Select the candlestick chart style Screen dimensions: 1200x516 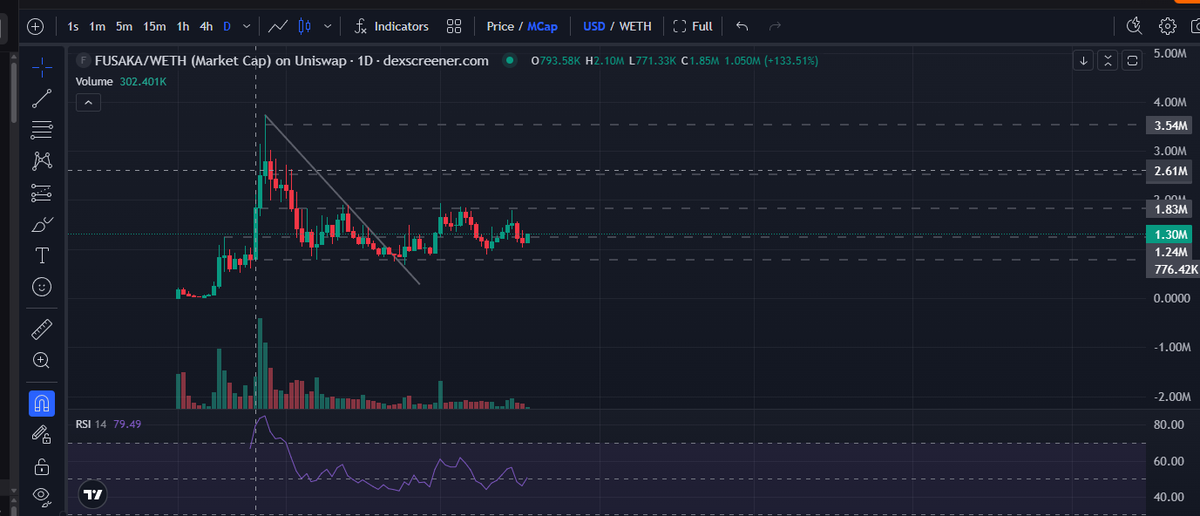click(x=306, y=26)
